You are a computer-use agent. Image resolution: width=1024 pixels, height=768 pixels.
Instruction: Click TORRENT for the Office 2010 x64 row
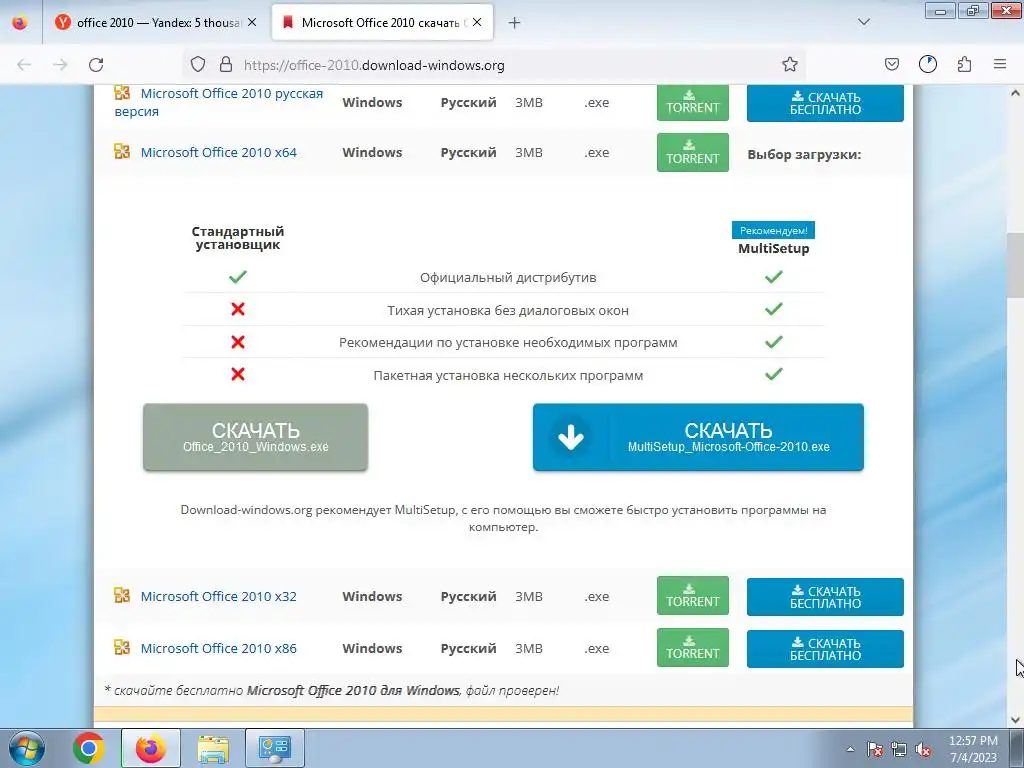(692, 152)
